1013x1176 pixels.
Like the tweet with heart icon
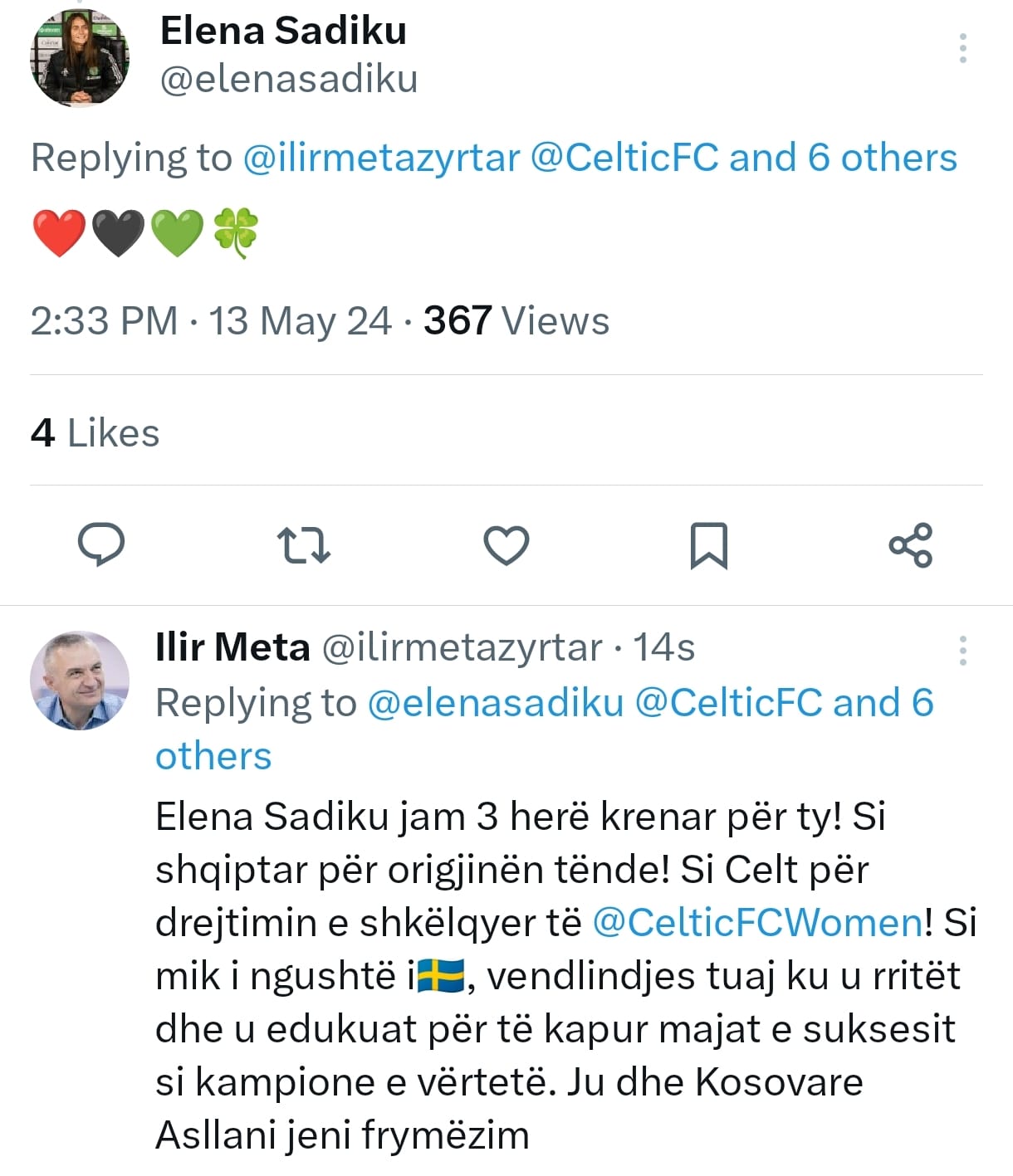click(506, 545)
